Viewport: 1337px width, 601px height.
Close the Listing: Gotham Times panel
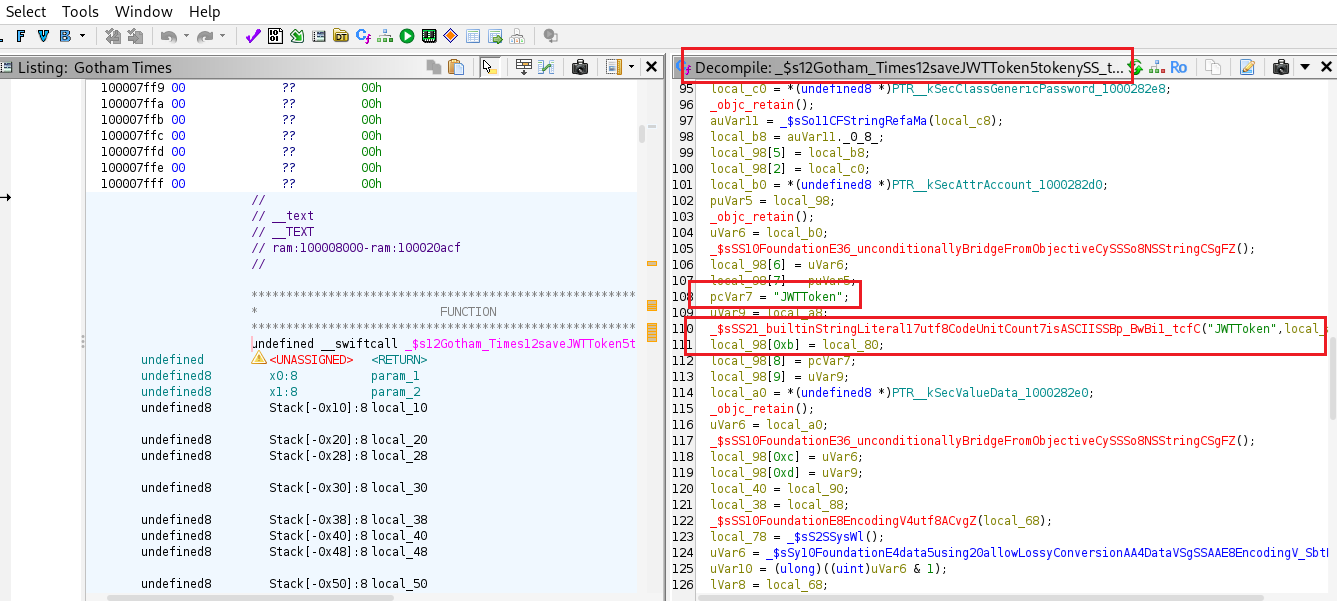(x=651, y=67)
